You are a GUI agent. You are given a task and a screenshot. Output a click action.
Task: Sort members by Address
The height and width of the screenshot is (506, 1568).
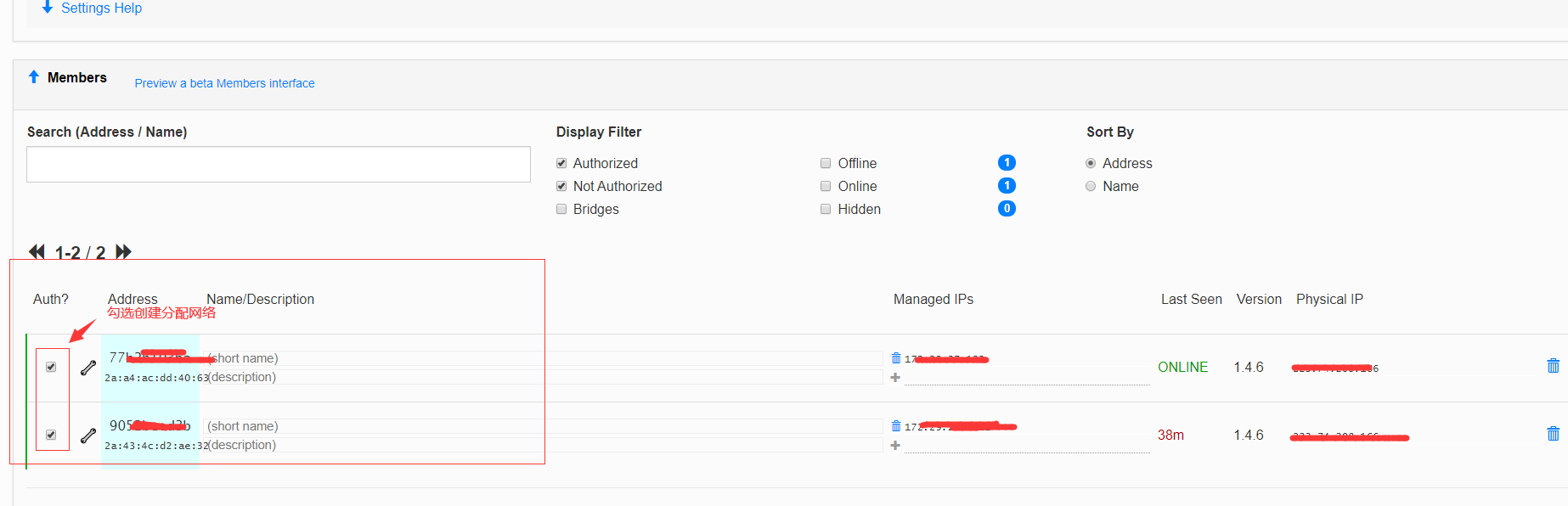pos(1091,163)
